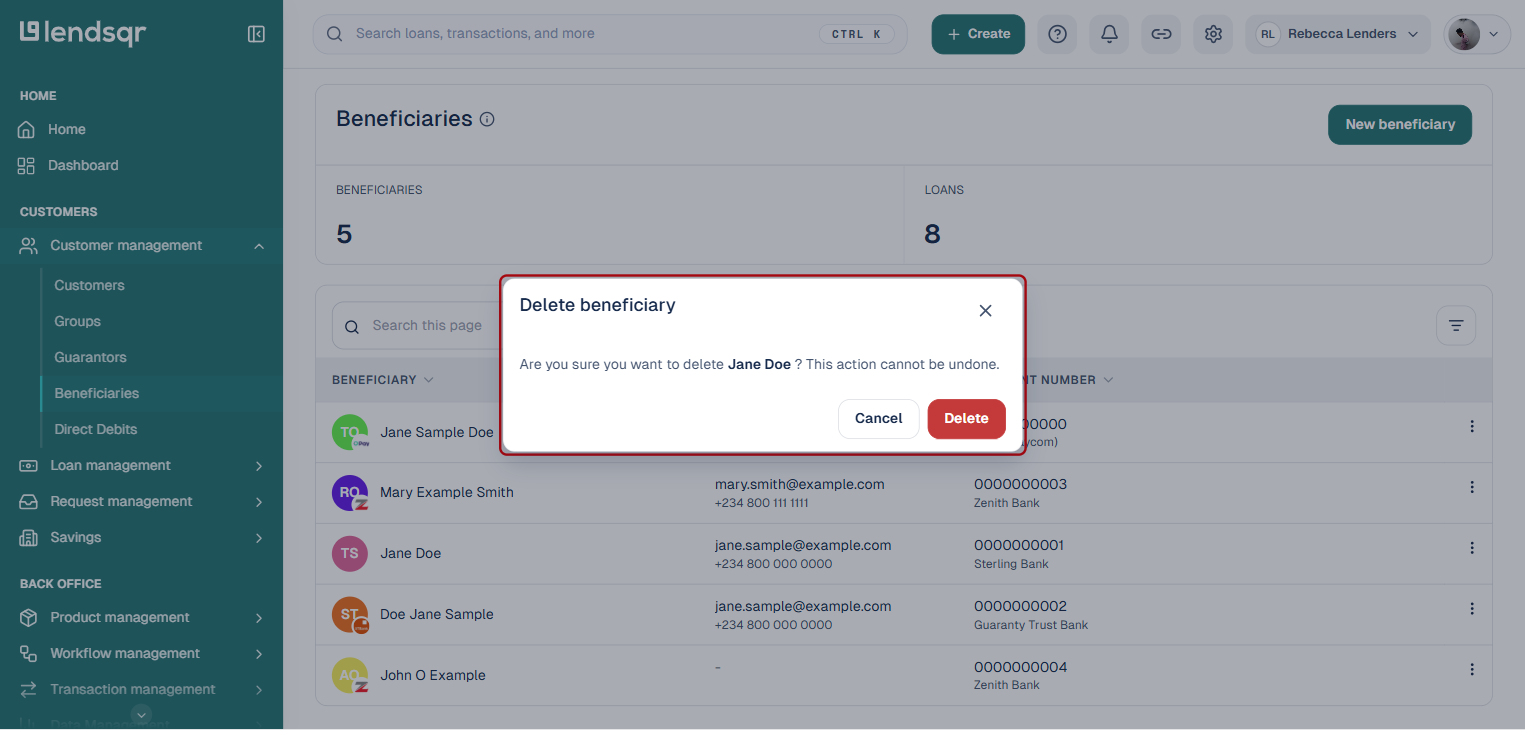The width and height of the screenshot is (1535, 730).
Task: Open row options for Mary Example Smith
Action: point(1472,488)
